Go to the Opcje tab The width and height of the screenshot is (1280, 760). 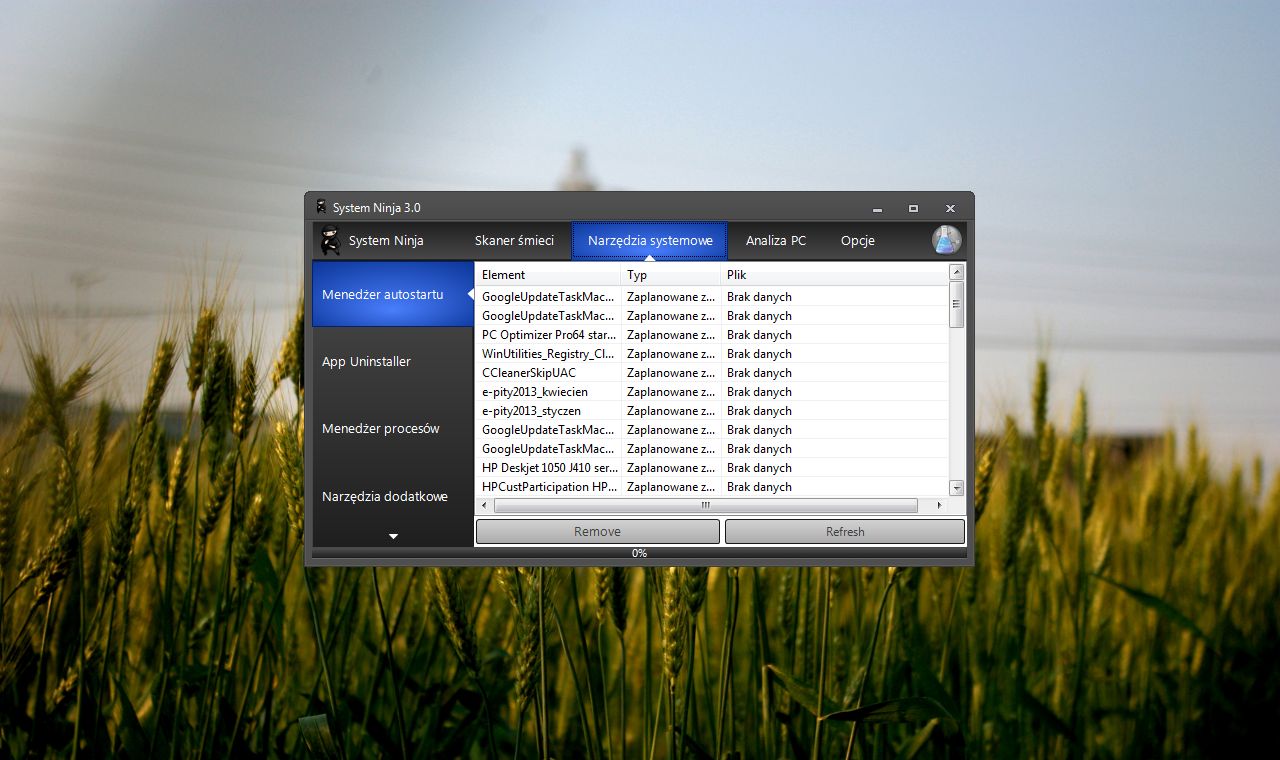pyautogui.click(x=858, y=241)
